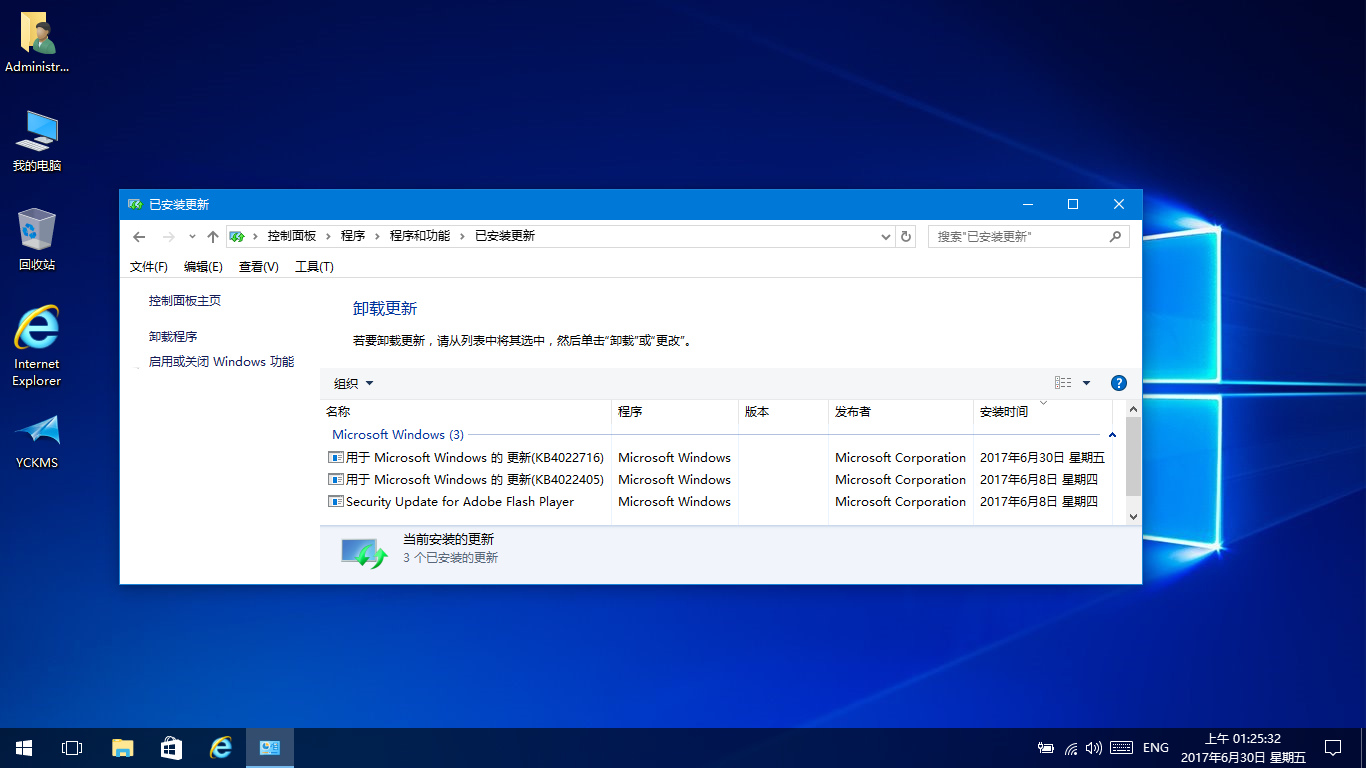Click the Up one level arrow
This screenshot has height=768, width=1366.
(212, 237)
